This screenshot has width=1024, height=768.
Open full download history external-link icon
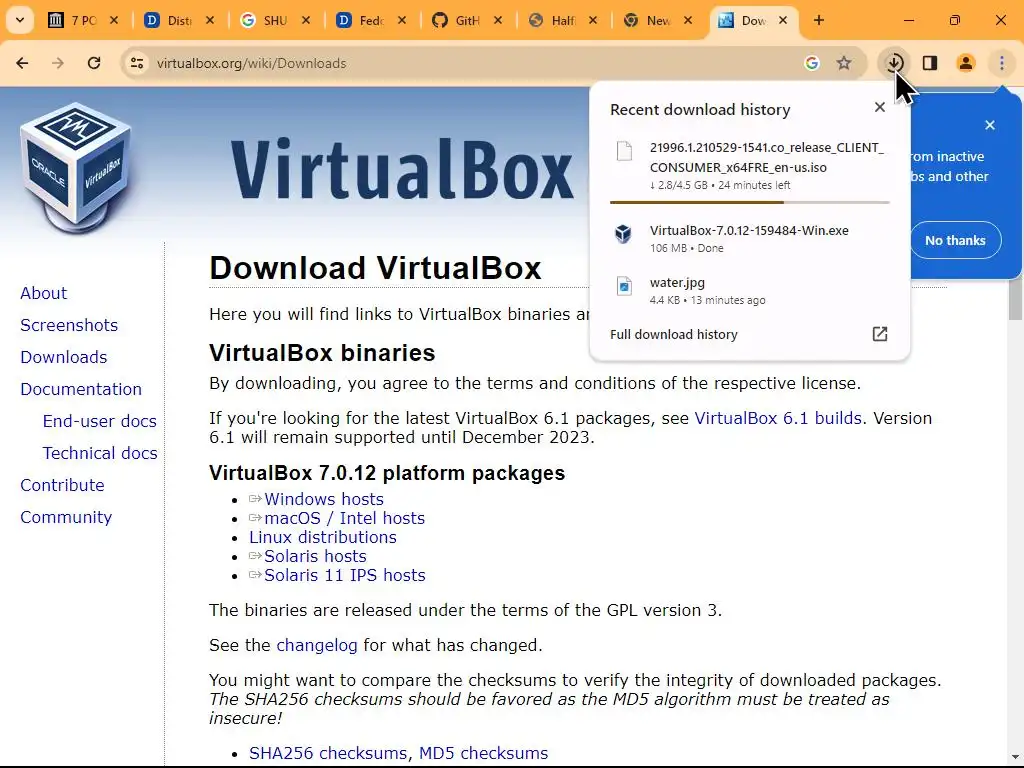click(880, 334)
